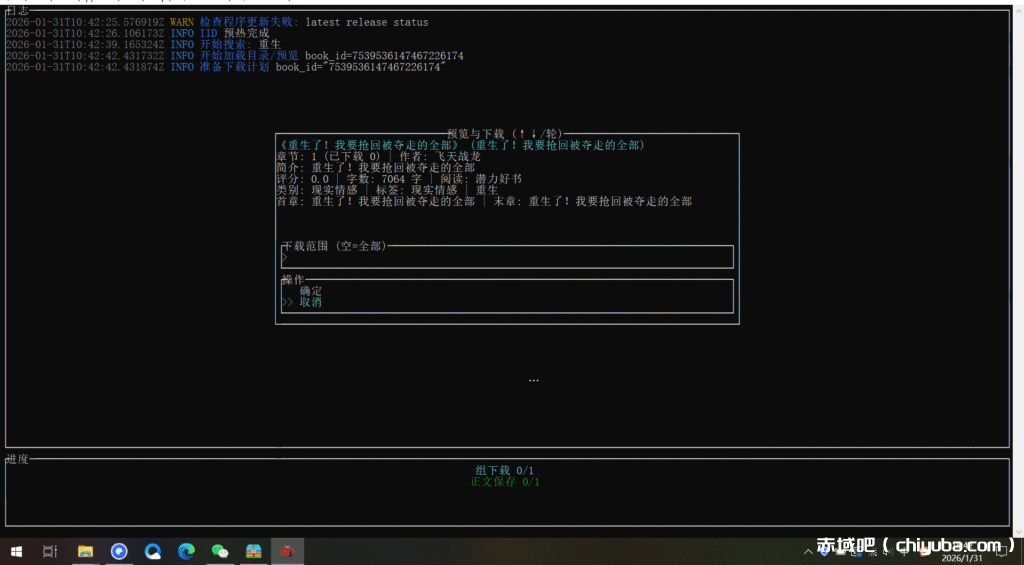1024x565 pixels.
Task: Open WeChat from the taskbar
Action: pyautogui.click(x=220, y=551)
